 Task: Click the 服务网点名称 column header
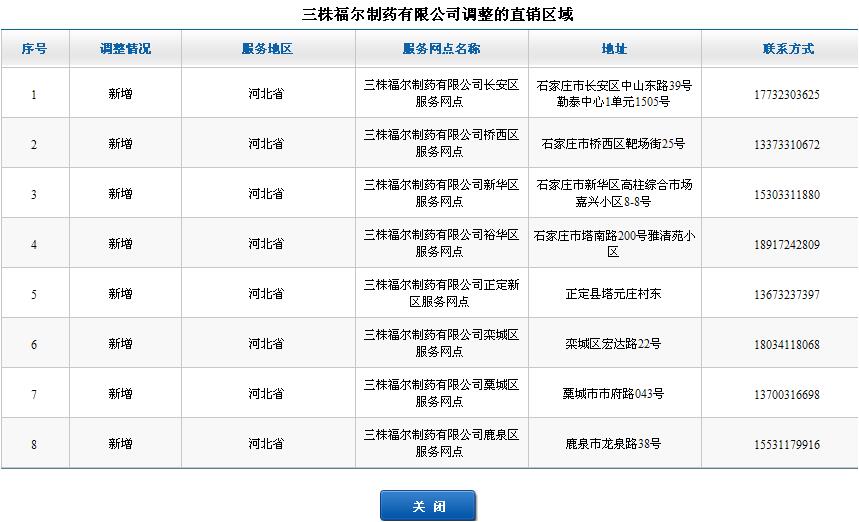441,48
